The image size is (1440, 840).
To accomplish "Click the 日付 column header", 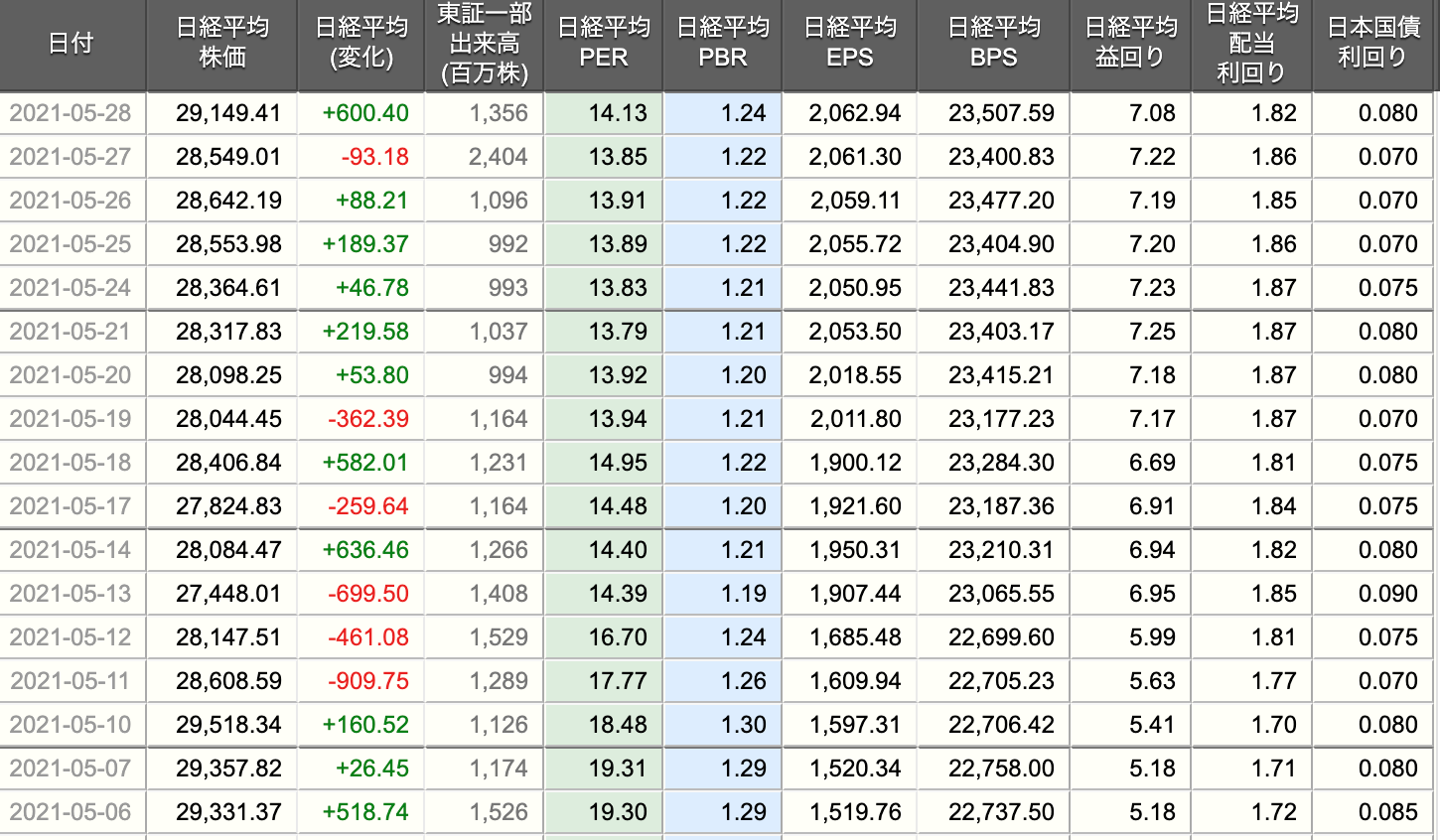I will tap(72, 44).
